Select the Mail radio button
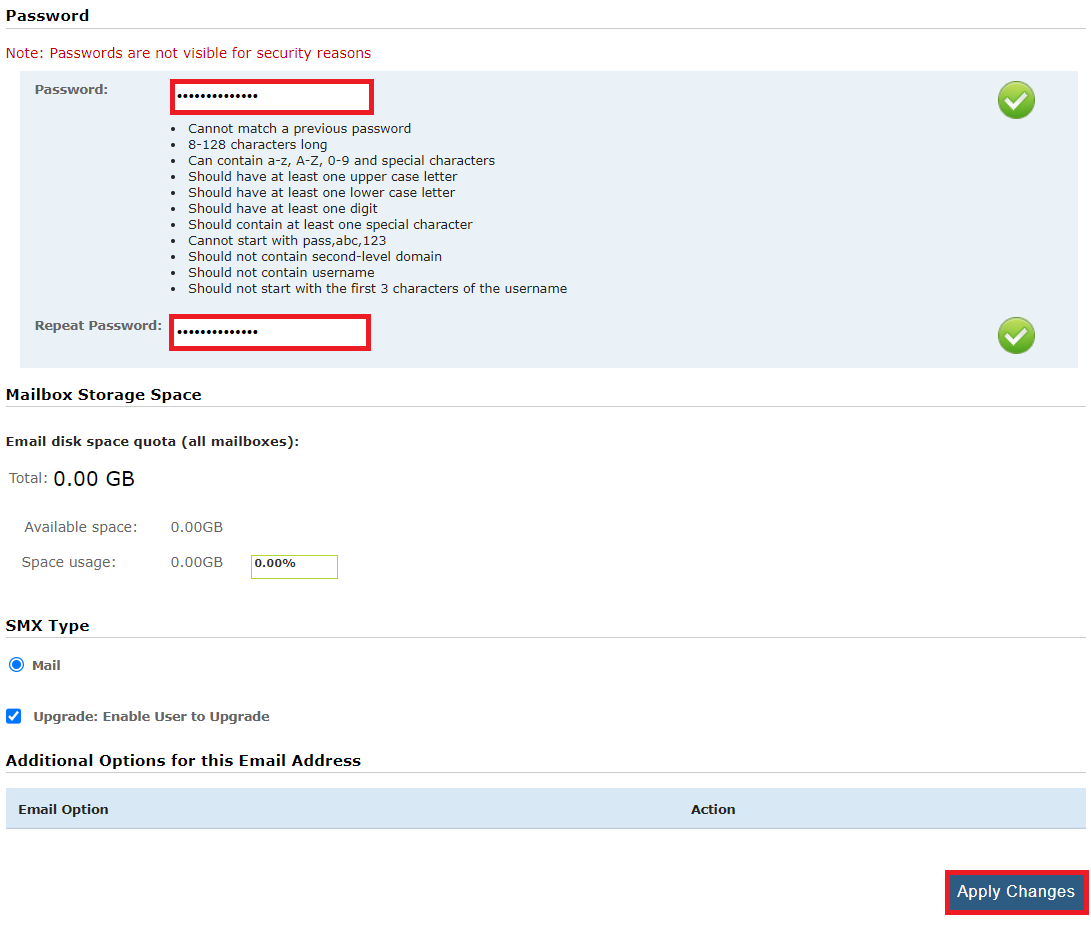The image size is (1091, 929). point(14,664)
